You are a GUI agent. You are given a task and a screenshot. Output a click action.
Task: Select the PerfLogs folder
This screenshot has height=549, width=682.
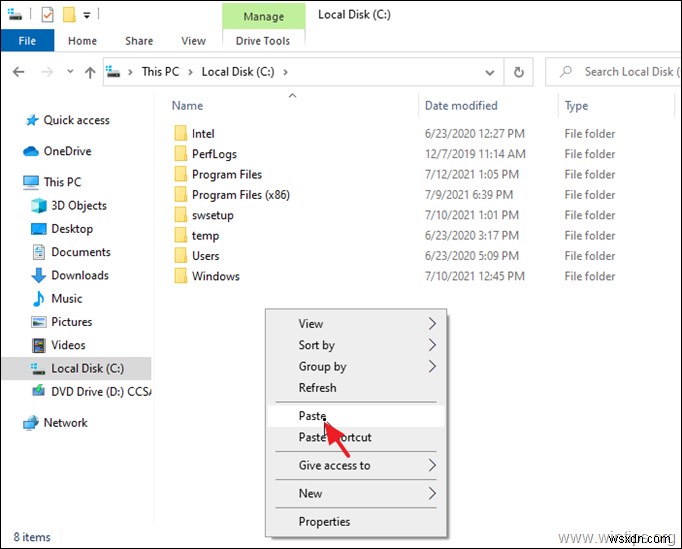pyautogui.click(x=214, y=154)
